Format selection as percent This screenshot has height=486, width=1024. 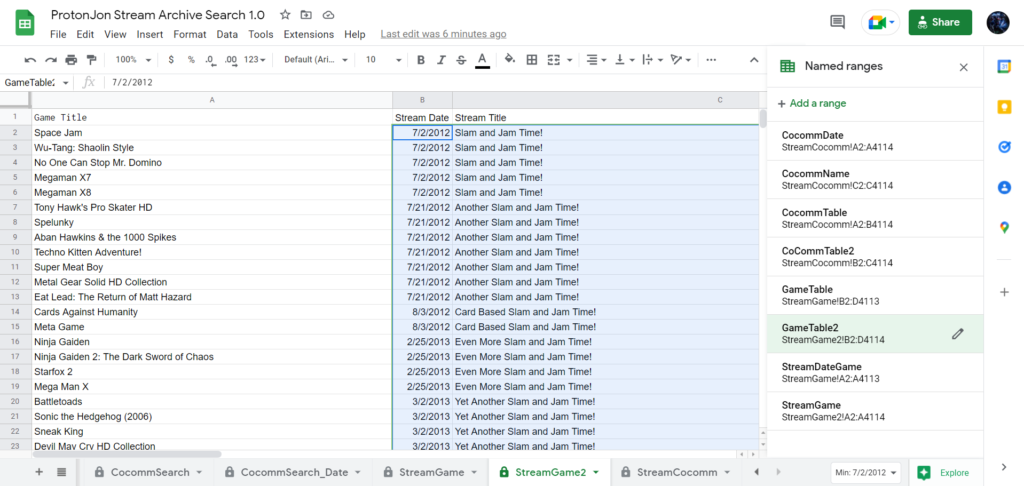pyautogui.click(x=191, y=59)
